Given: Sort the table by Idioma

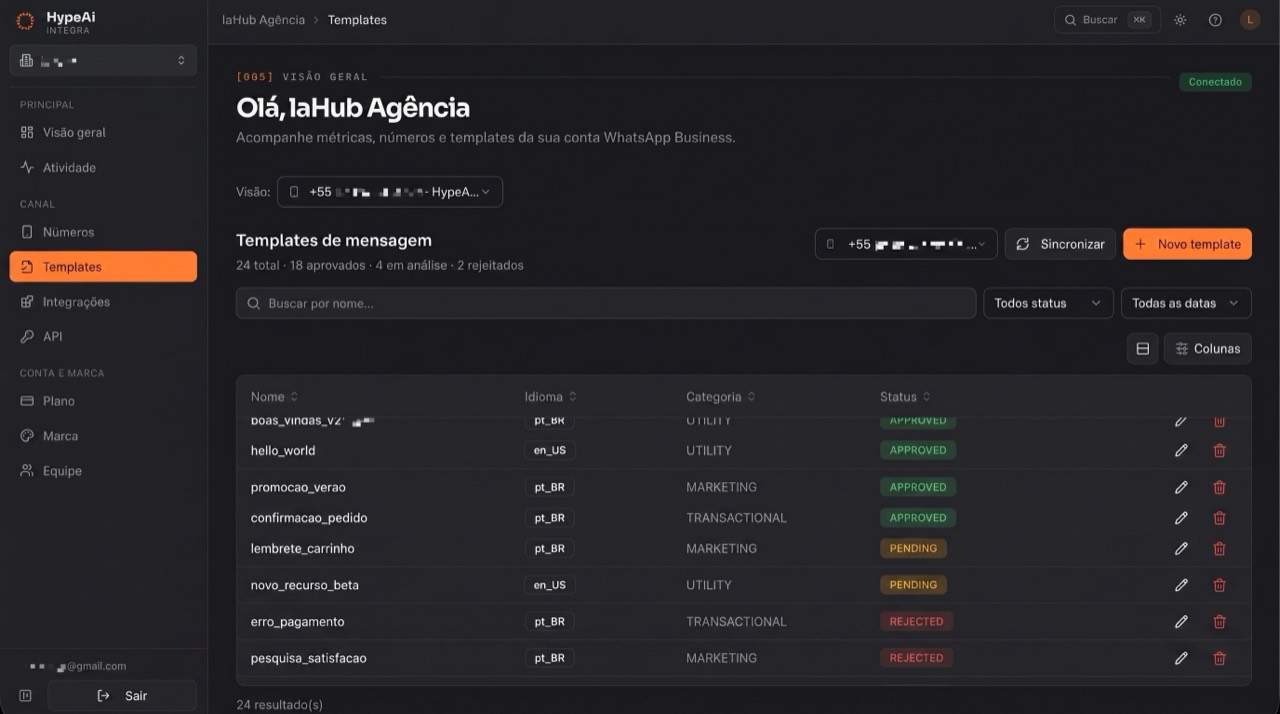Looking at the screenshot, I should point(550,397).
